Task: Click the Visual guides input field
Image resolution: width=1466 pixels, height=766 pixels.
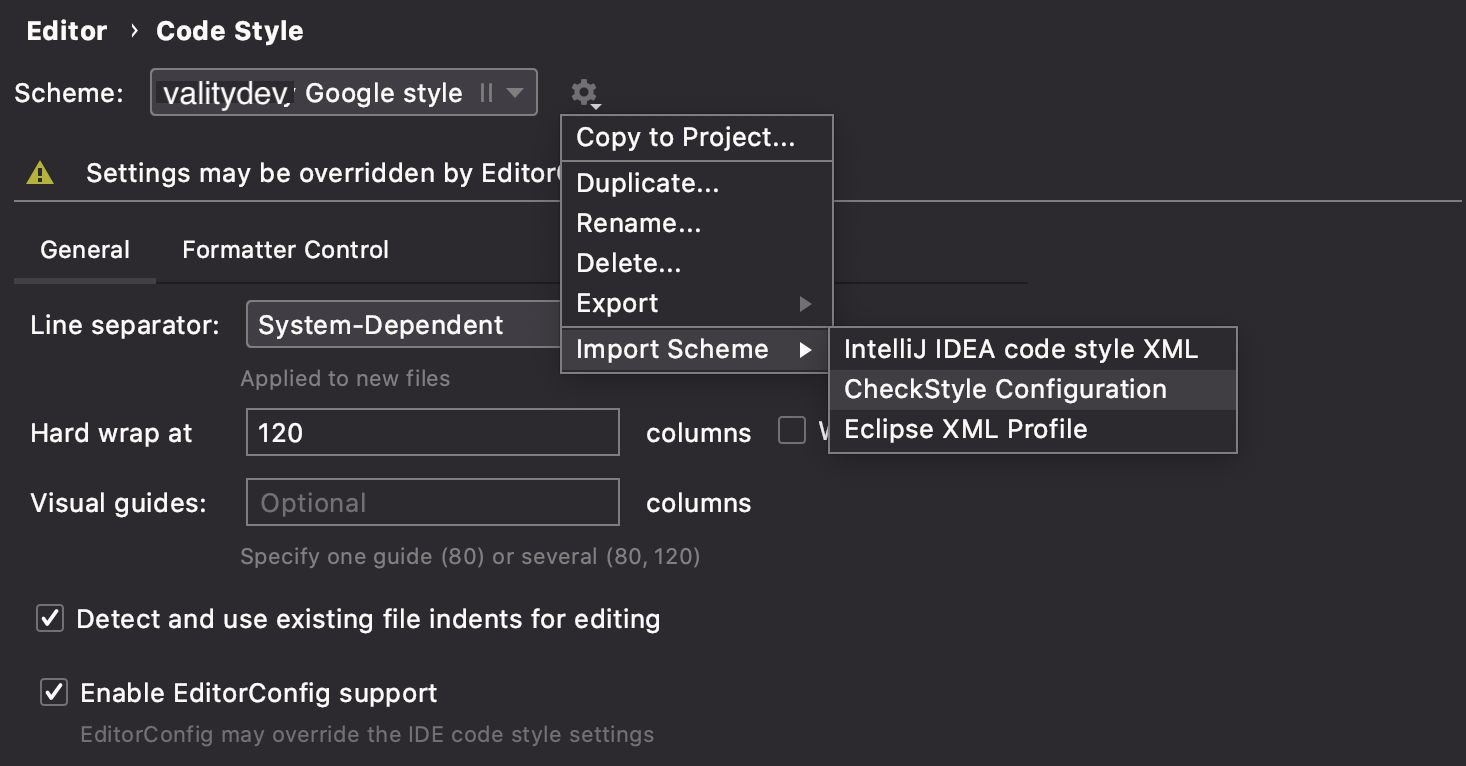Action: click(433, 503)
